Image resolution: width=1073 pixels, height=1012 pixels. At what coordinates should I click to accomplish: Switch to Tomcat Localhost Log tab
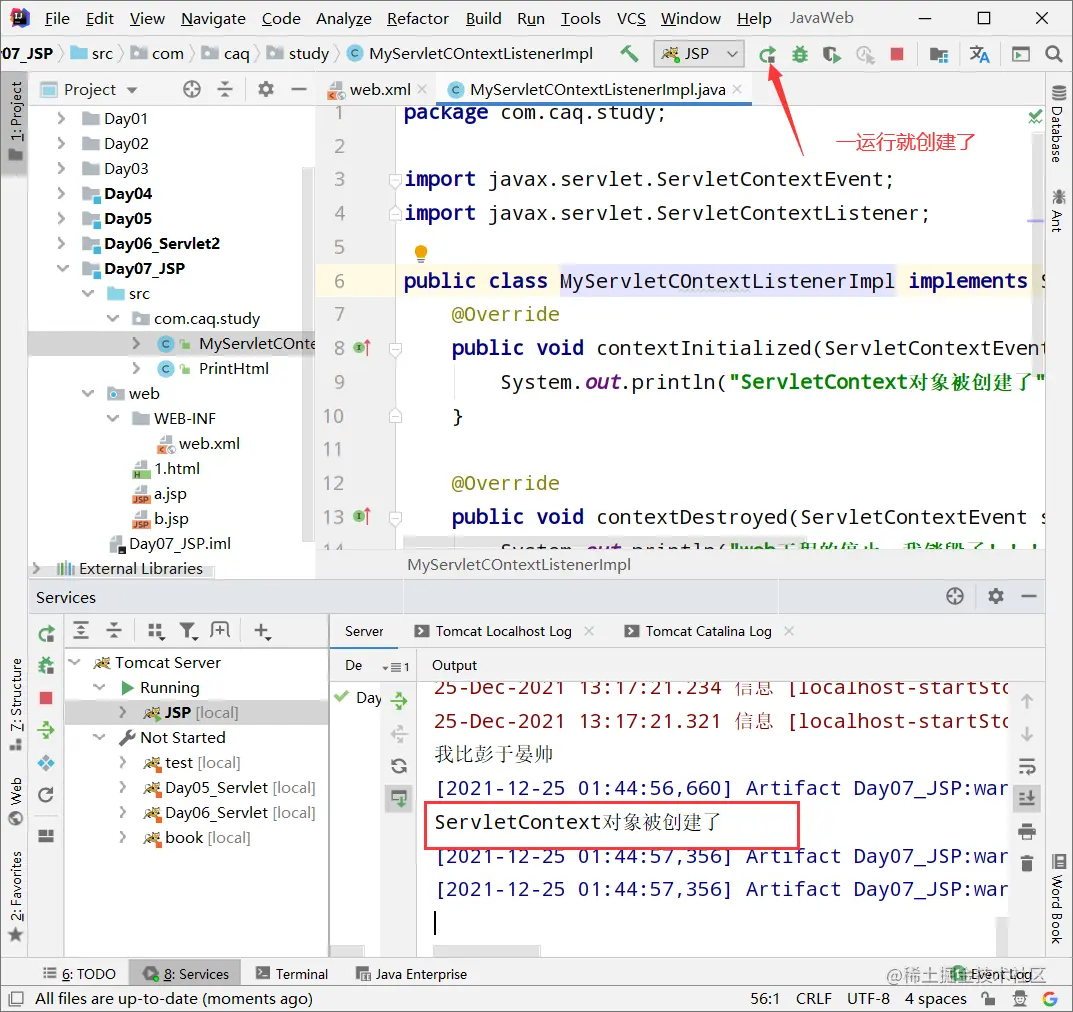[x=503, y=631]
